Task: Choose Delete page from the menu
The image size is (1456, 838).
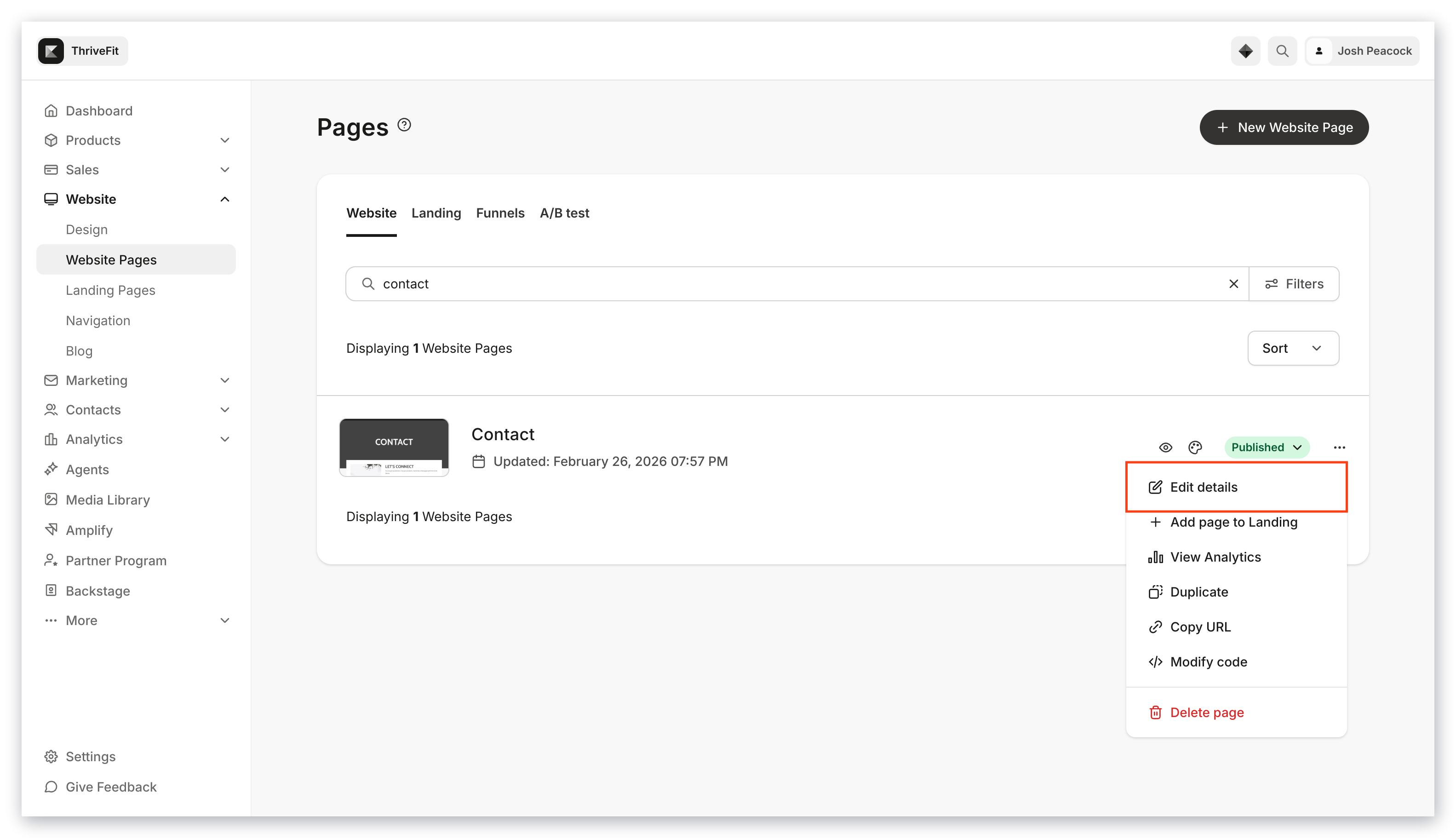Action: coord(1236,712)
